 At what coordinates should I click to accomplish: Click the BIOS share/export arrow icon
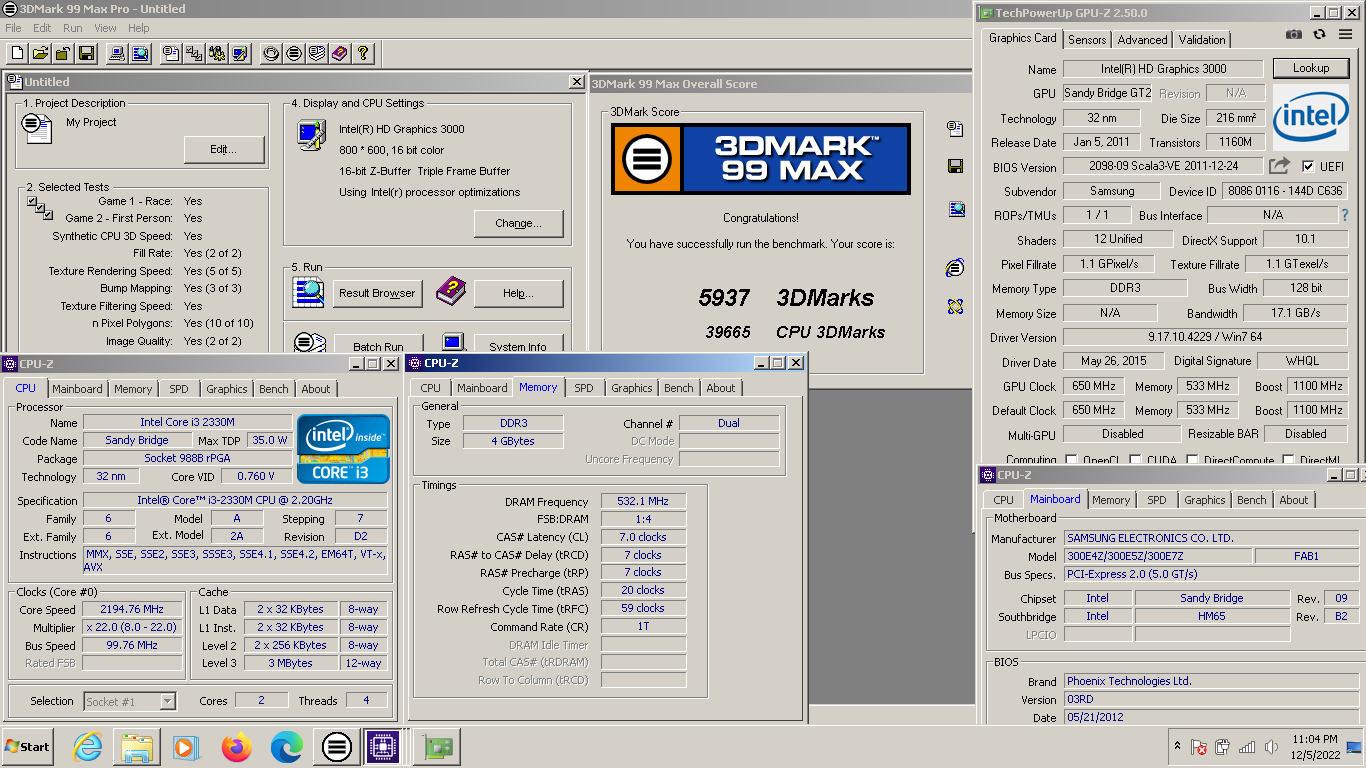tap(1280, 166)
